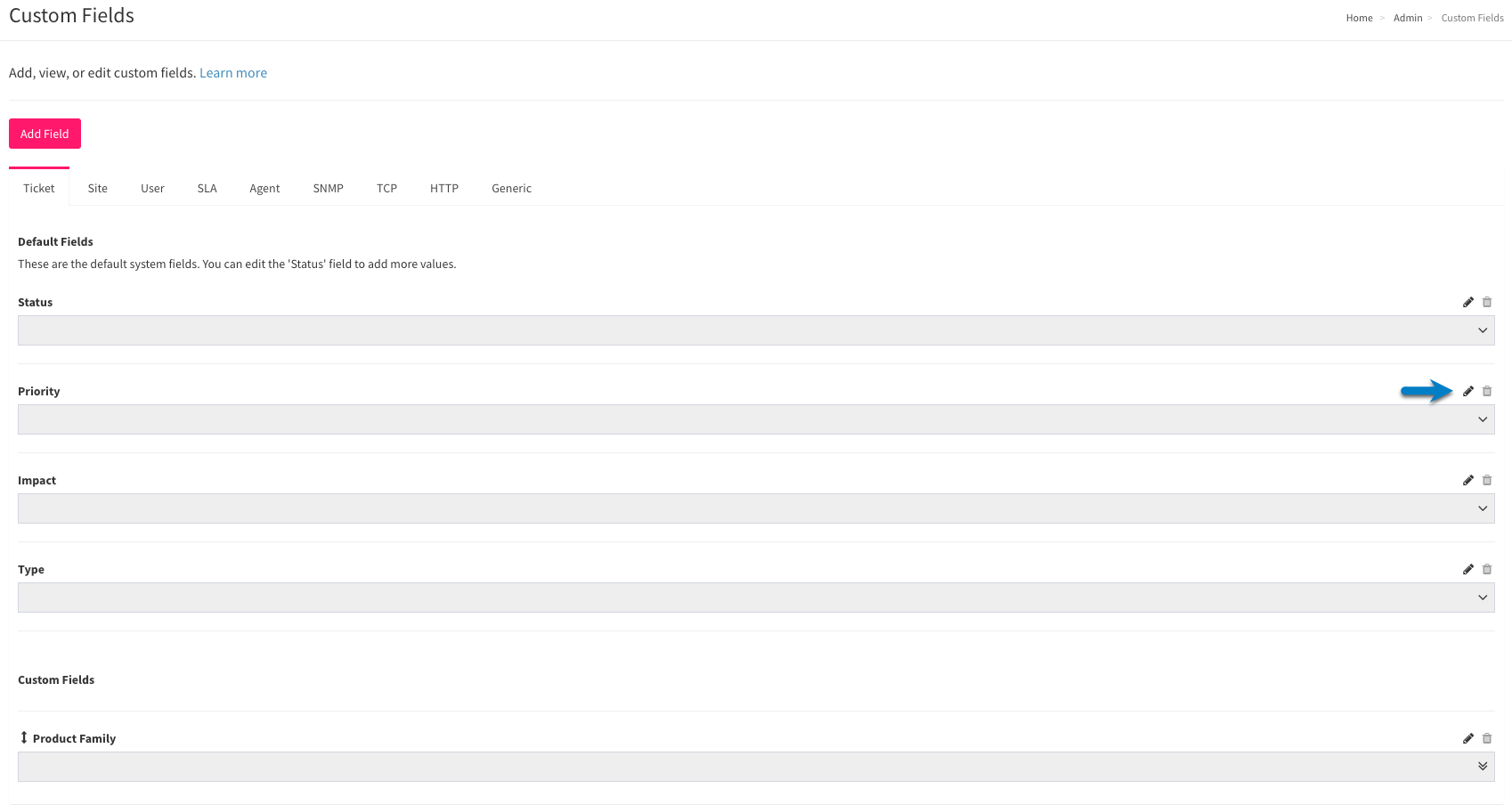Select the Ticket tab
Screen dimensions: 1512x805
pyautogui.click(x=39, y=188)
